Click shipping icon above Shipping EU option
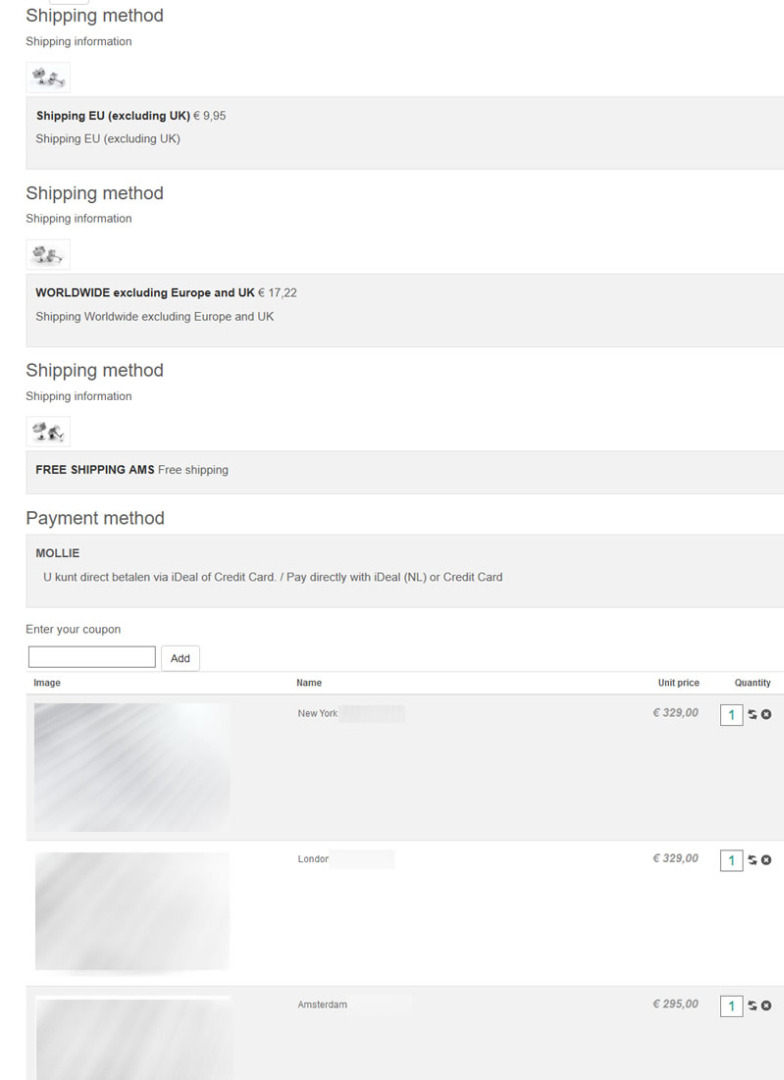The height and width of the screenshot is (1080, 784). [x=47, y=77]
